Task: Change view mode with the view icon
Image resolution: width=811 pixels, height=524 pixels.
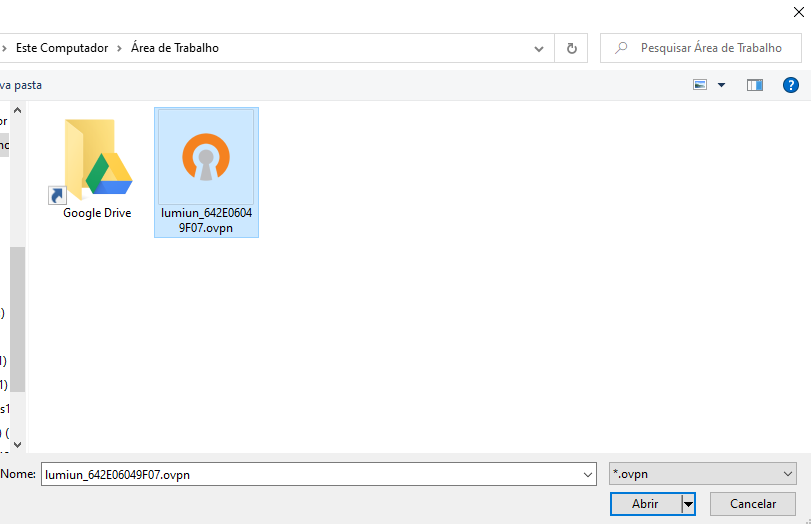Action: tap(700, 85)
